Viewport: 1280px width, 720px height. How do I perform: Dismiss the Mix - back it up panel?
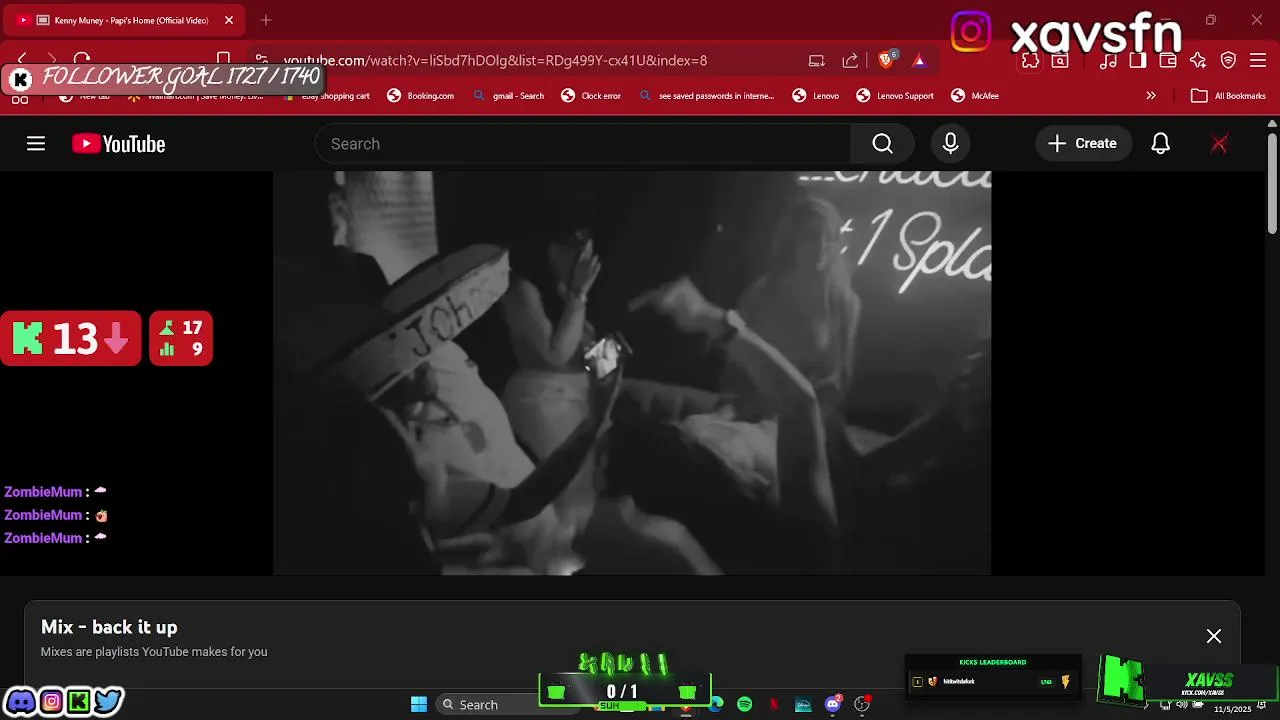1213,636
